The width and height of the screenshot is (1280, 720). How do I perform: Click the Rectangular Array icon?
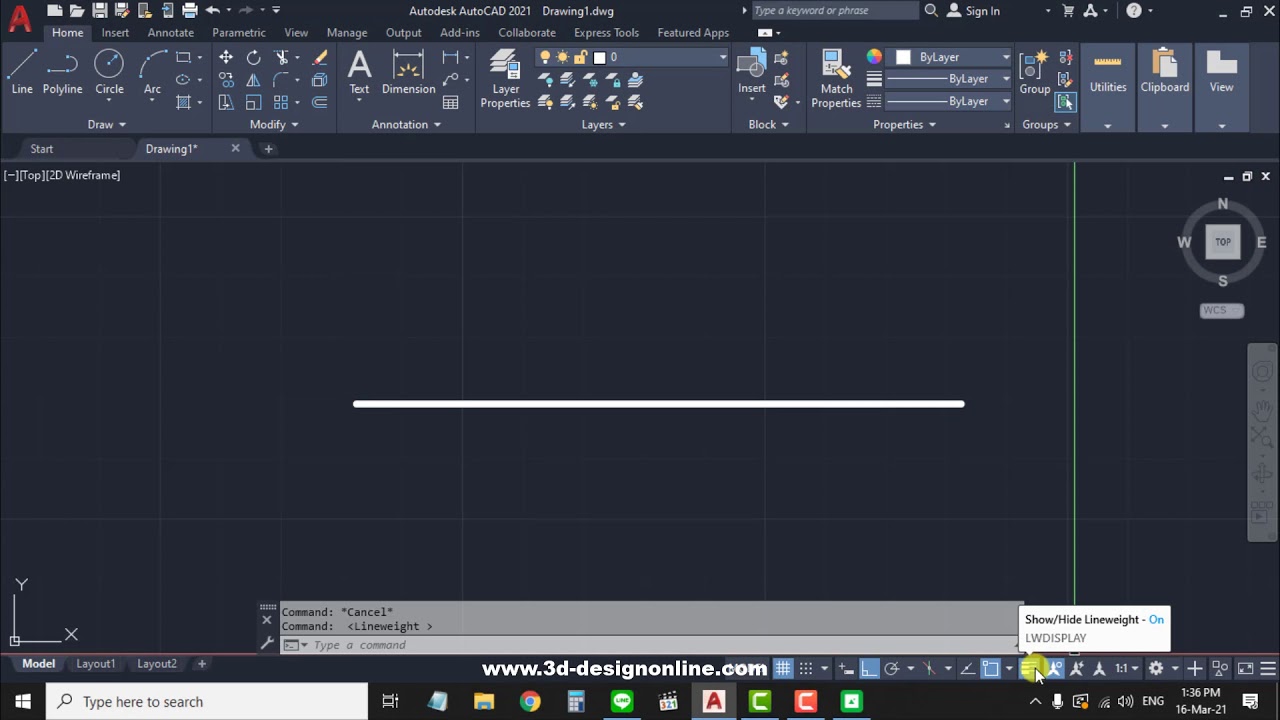282,102
